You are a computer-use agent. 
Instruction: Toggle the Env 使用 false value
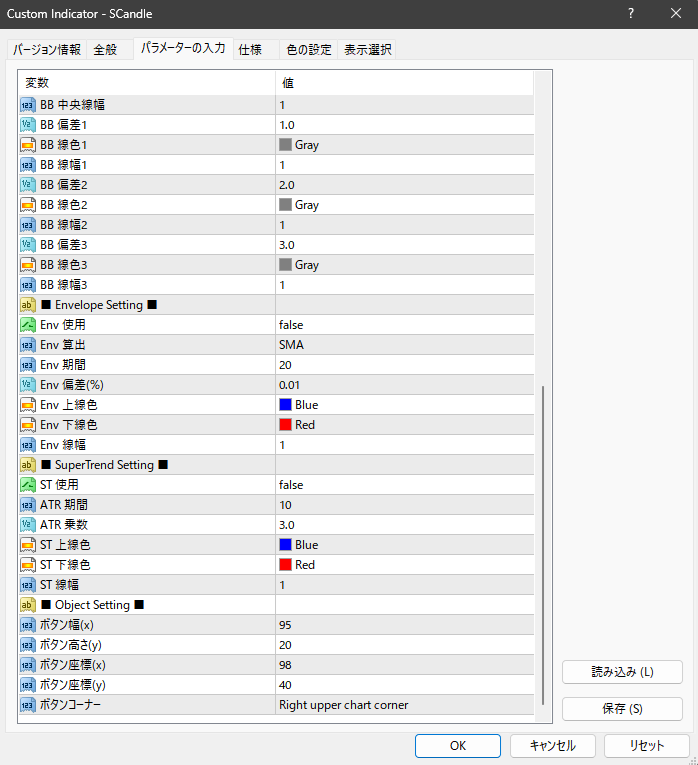click(404, 325)
